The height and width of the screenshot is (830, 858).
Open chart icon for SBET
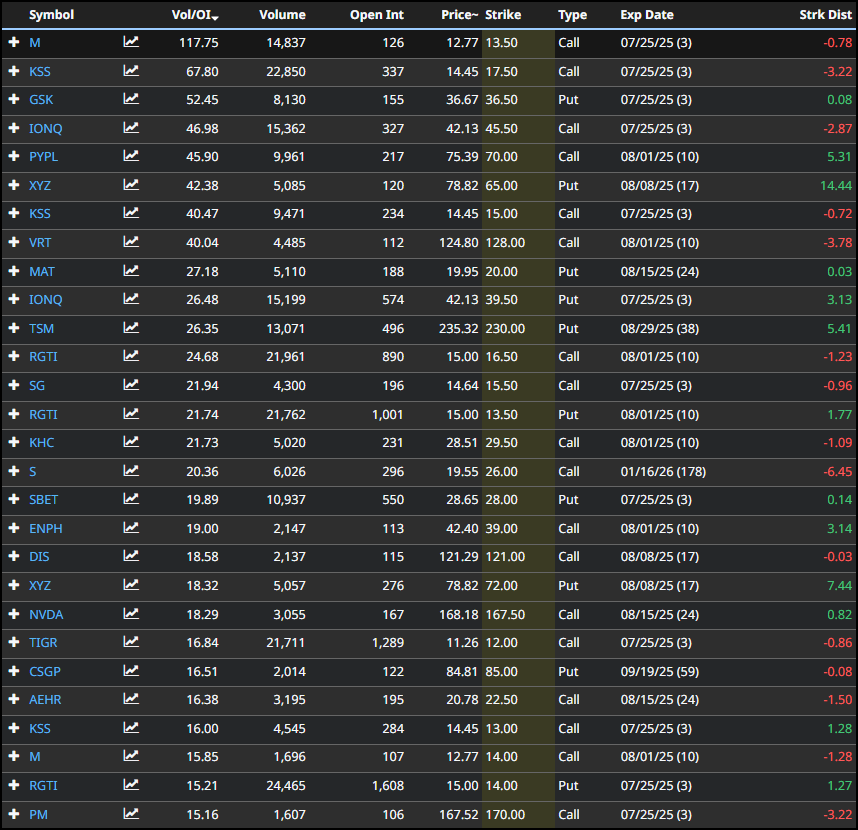point(131,499)
